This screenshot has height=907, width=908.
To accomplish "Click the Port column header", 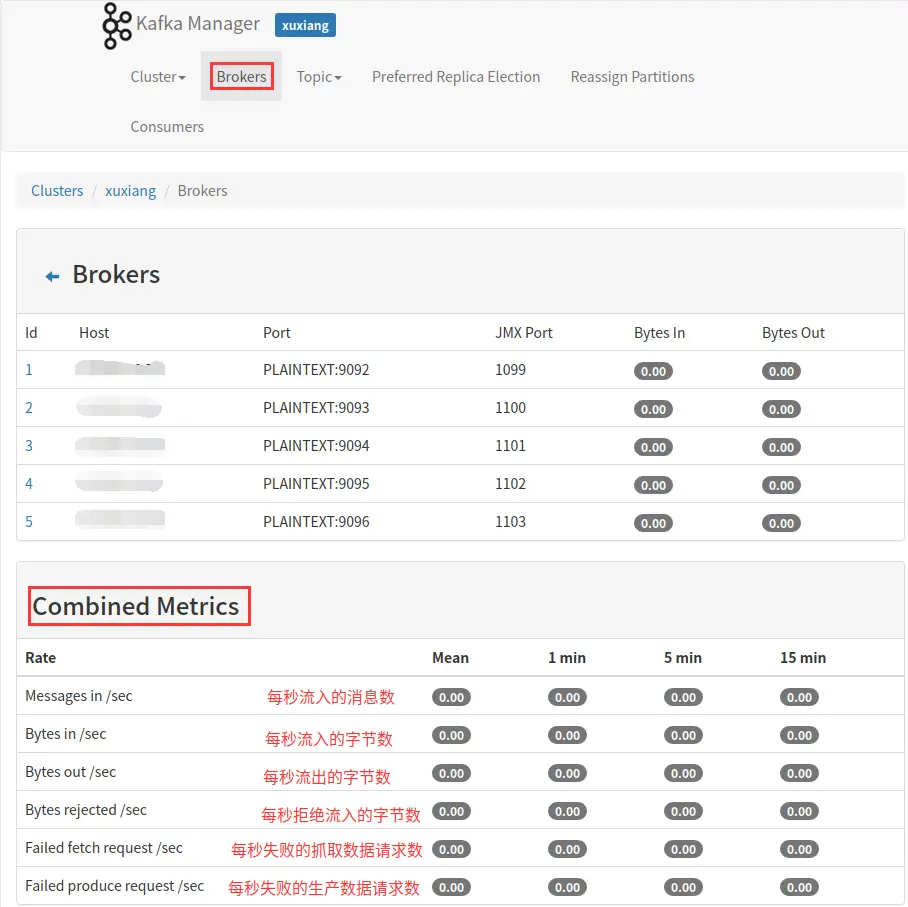I will (277, 332).
